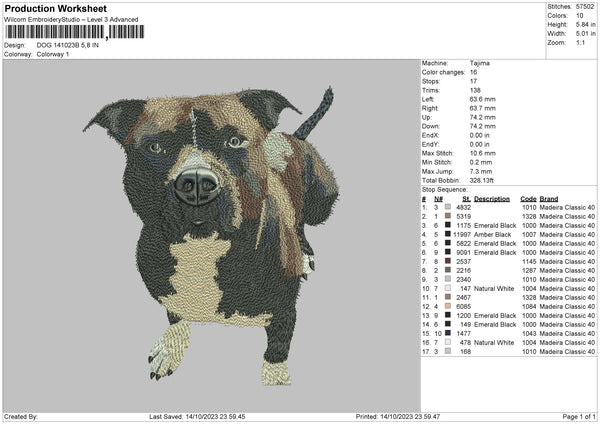
Task: Select the Min Stitch value 0.2 mm
Action: coord(481,162)
